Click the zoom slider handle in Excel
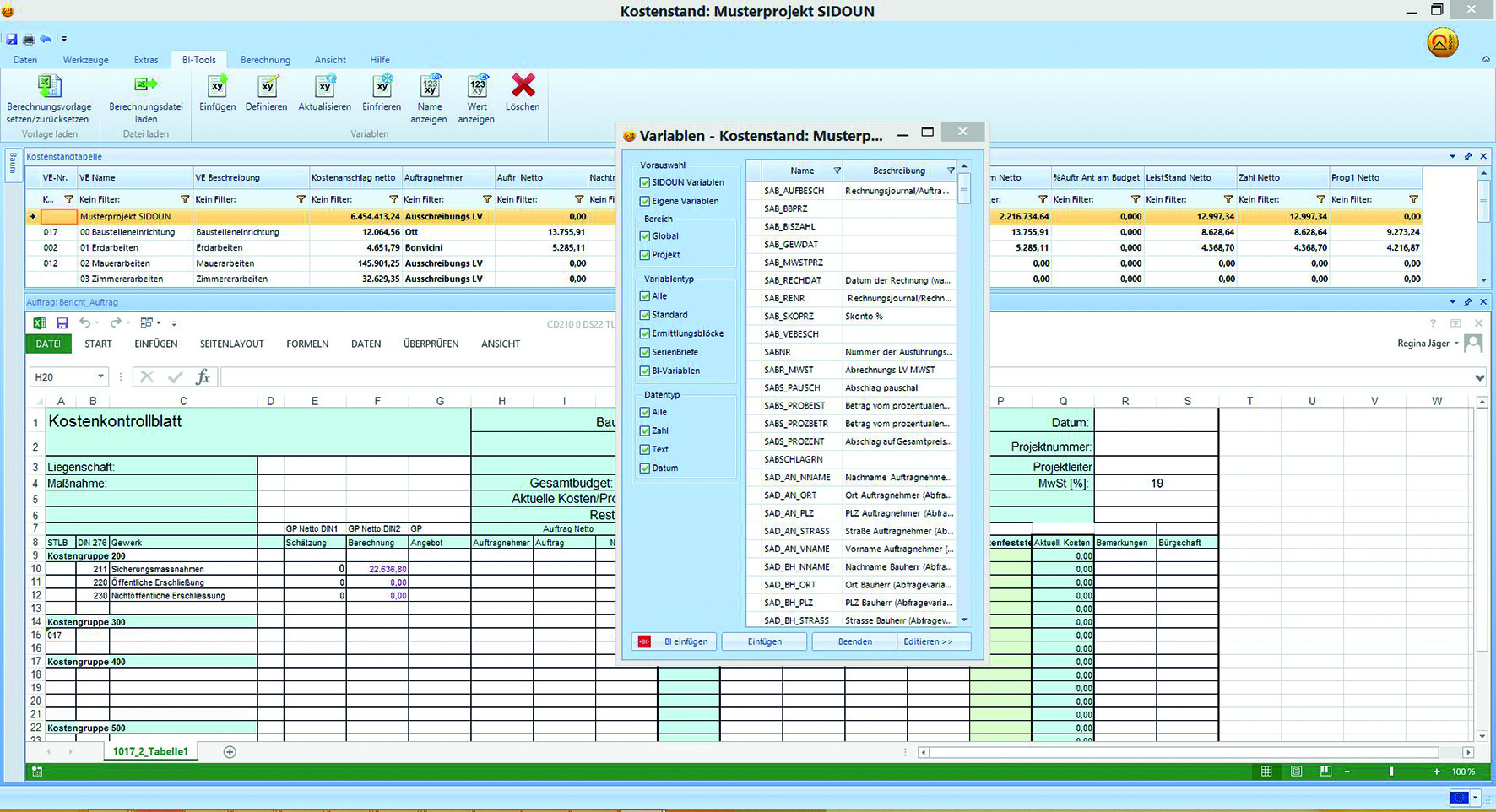The width and height of the screenshot is (1496, 812). tap(1391, 771)
